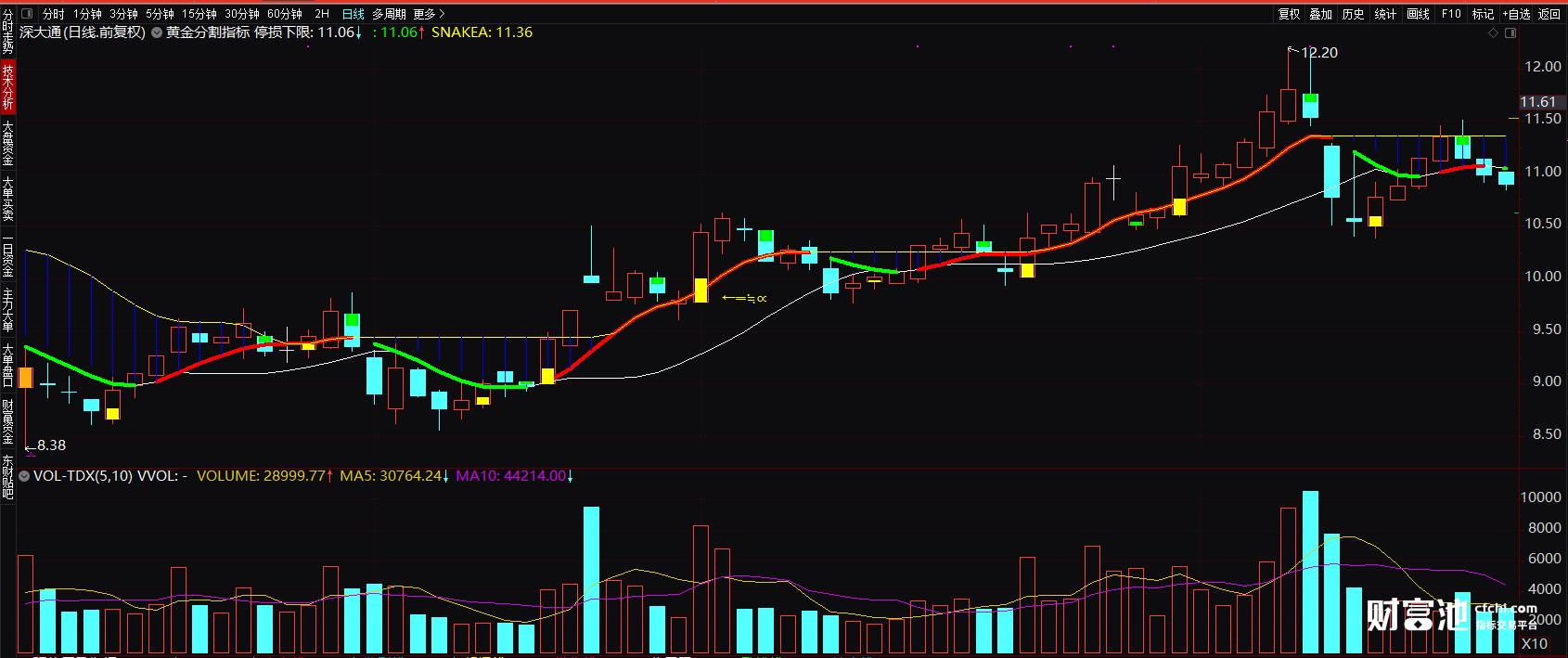
Task: Add stock via +自选 button
Action: 1516,14
